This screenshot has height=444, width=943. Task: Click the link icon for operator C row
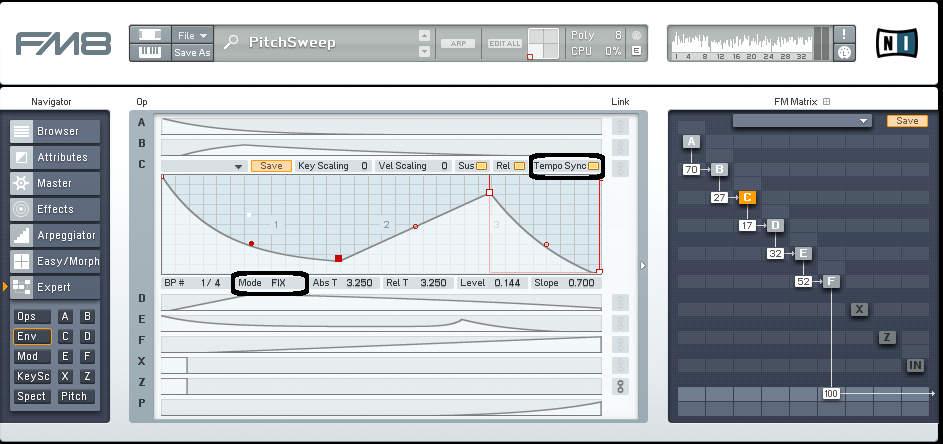(620, 168)
